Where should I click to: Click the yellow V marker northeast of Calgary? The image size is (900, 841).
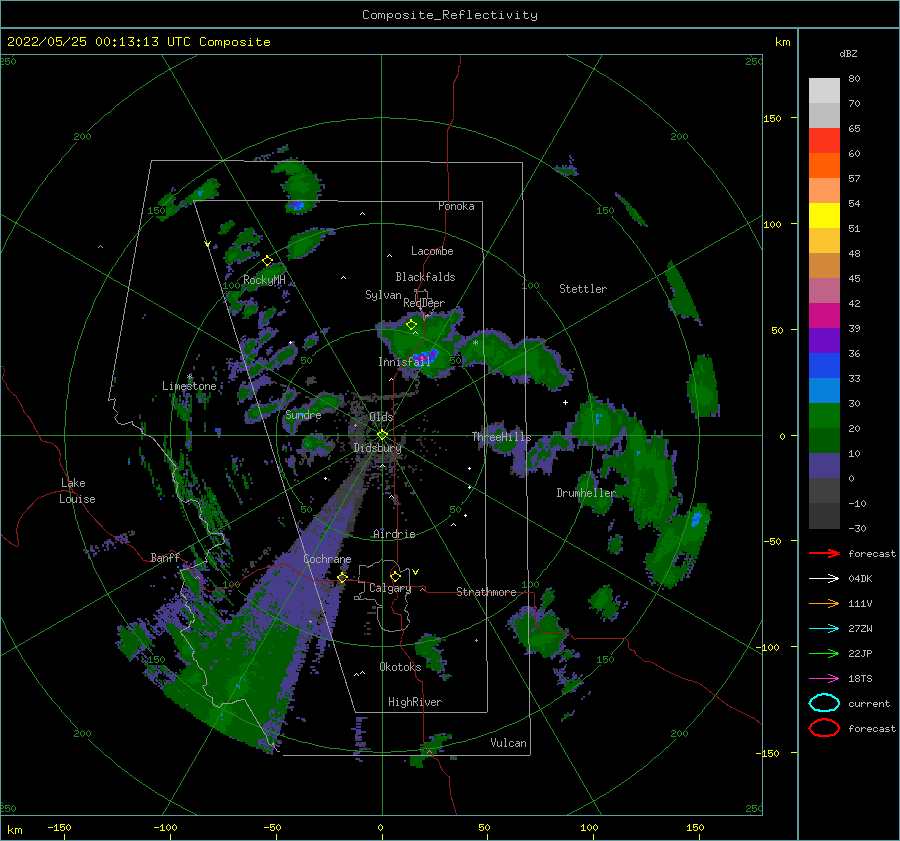click(416, 572)
